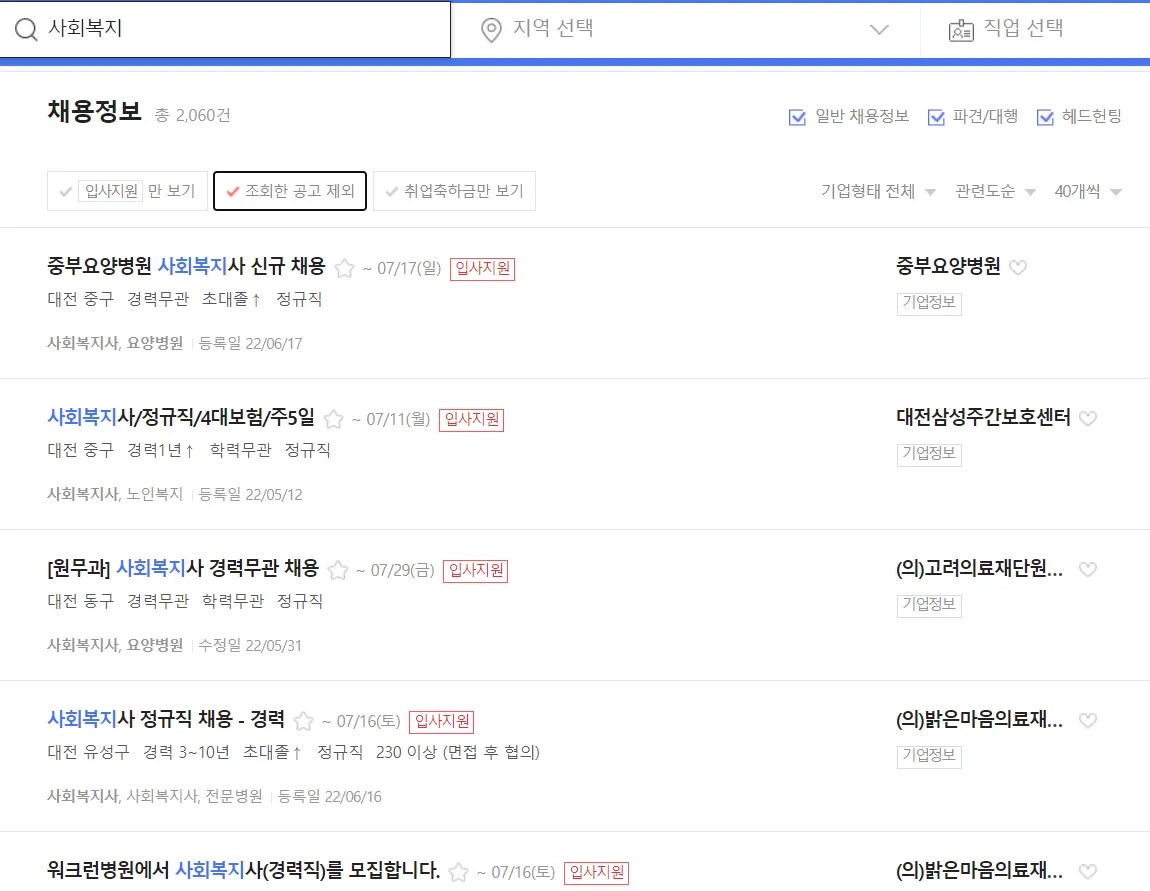Click (의)밝은마음의료재 name beside 정규직 채용 posting
The image size is (1150, 891).
980,719
